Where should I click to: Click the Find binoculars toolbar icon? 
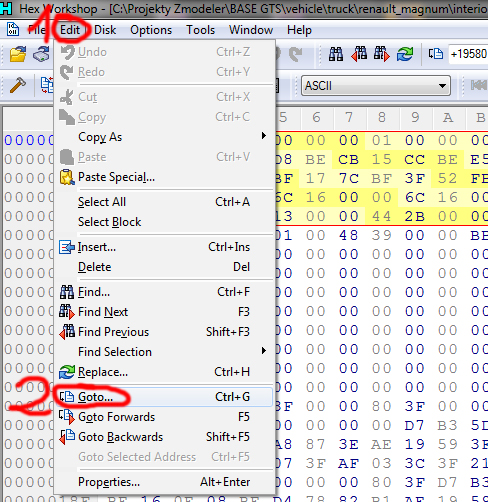click(x=336, y=54)
